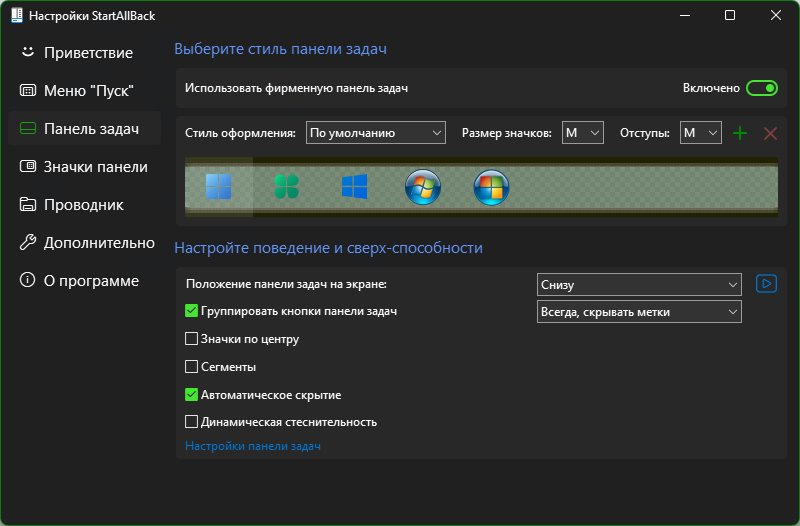Pick the Windows 10 flat logo start icon
This screenshot has width=800, height=526.
355,187
